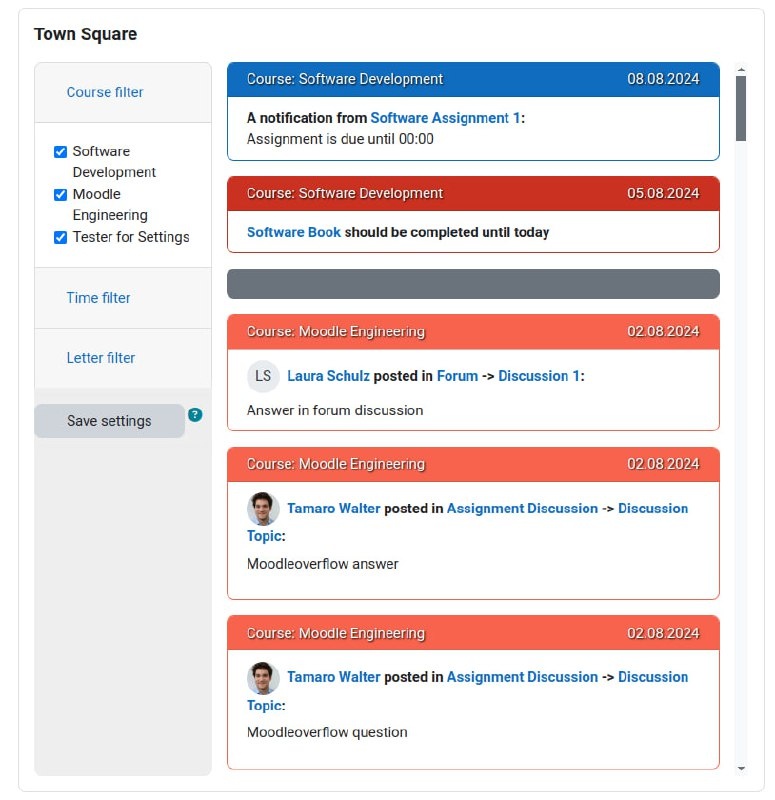Expand the Time filter section
775x800 pixels.
coord(99,298)
